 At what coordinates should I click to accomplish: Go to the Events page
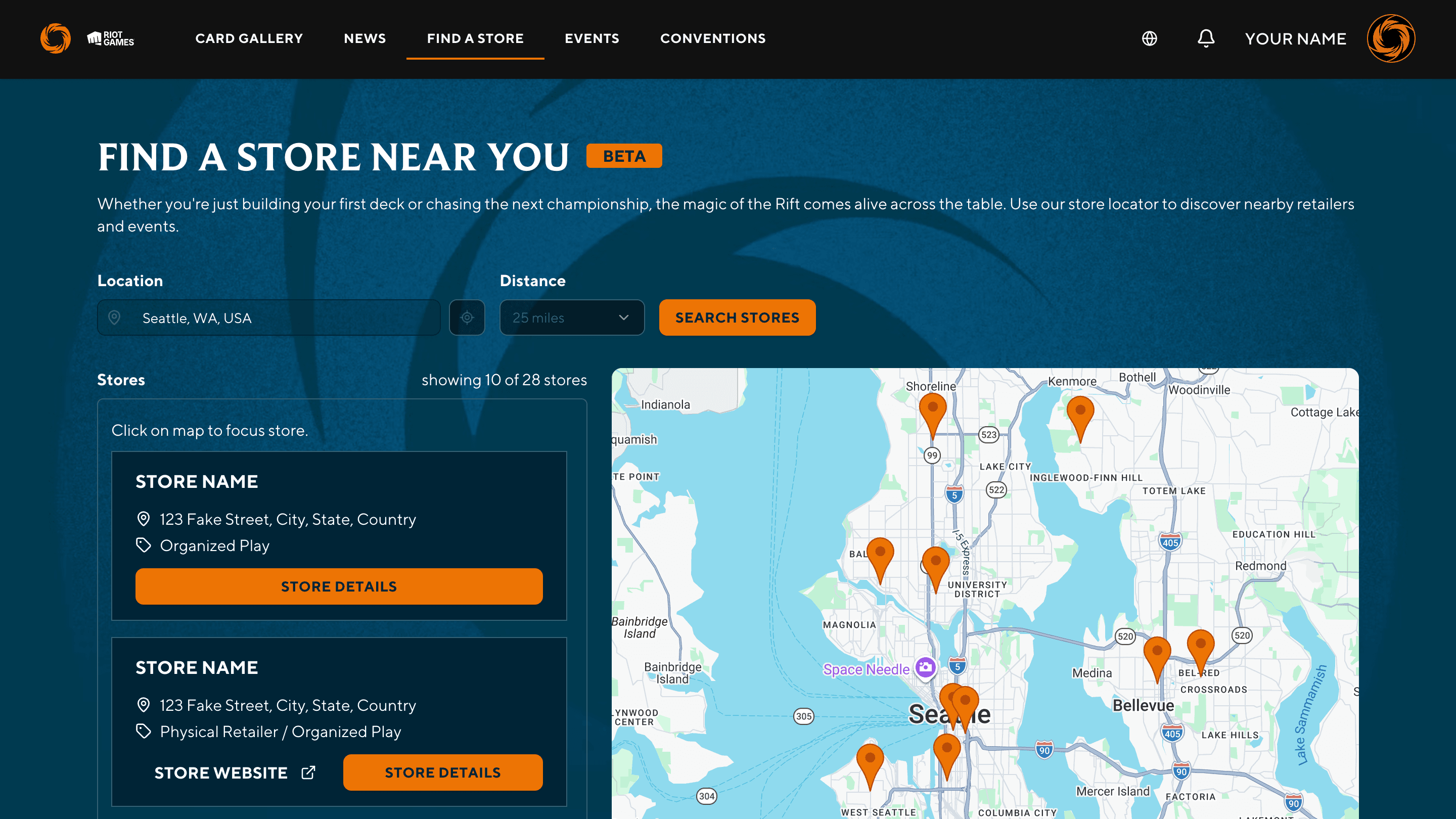click(x=592, y=38)
